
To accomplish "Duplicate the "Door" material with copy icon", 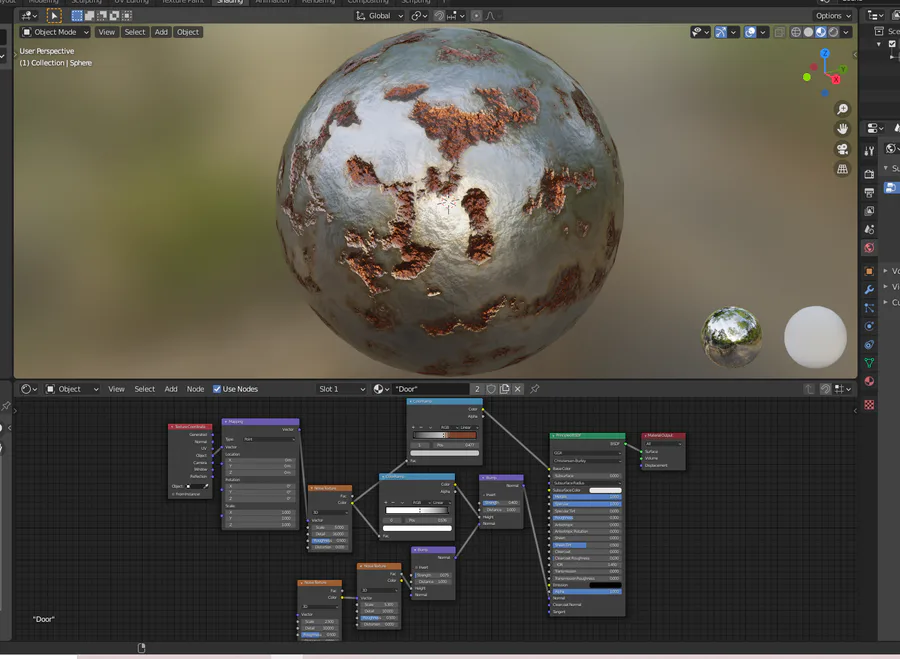I will (505, 389).
